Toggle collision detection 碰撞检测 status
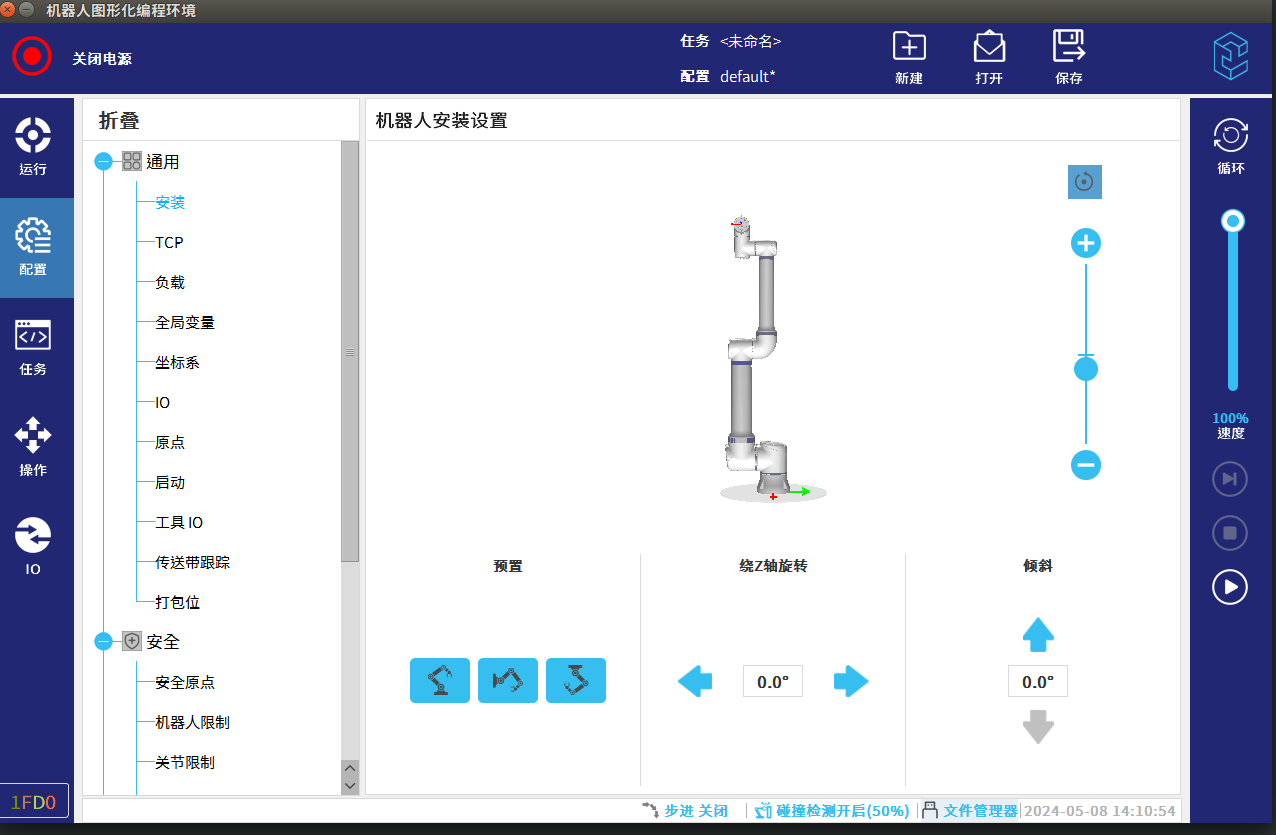The image size is (1276, 835). pos(832,811)
